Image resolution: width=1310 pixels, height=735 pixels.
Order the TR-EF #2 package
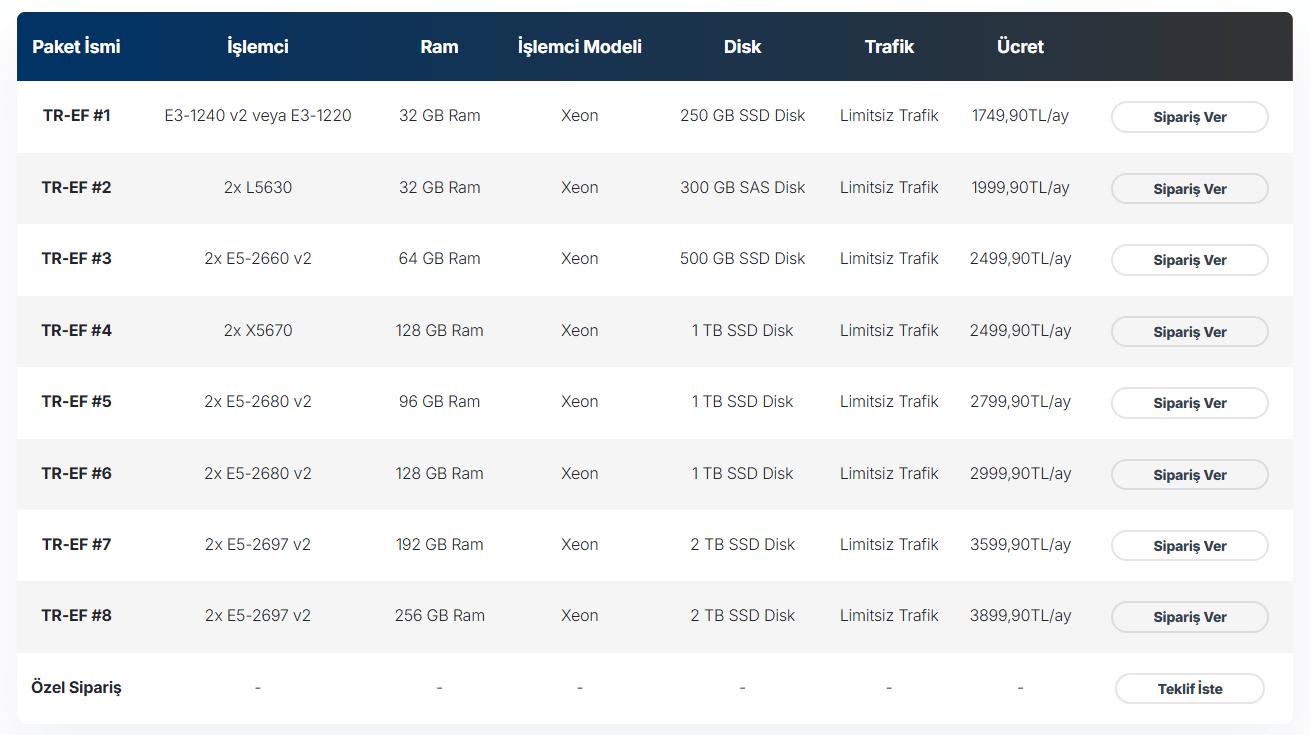click(1189, 189)
